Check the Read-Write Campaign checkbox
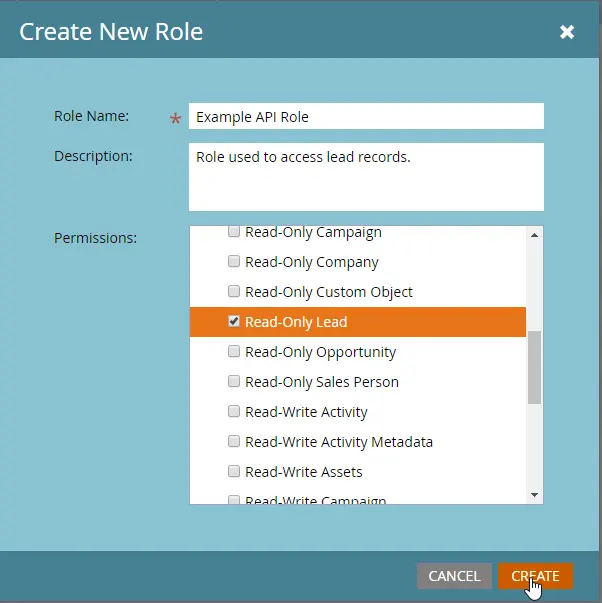 pyautogui.click(x=234, y=499)
